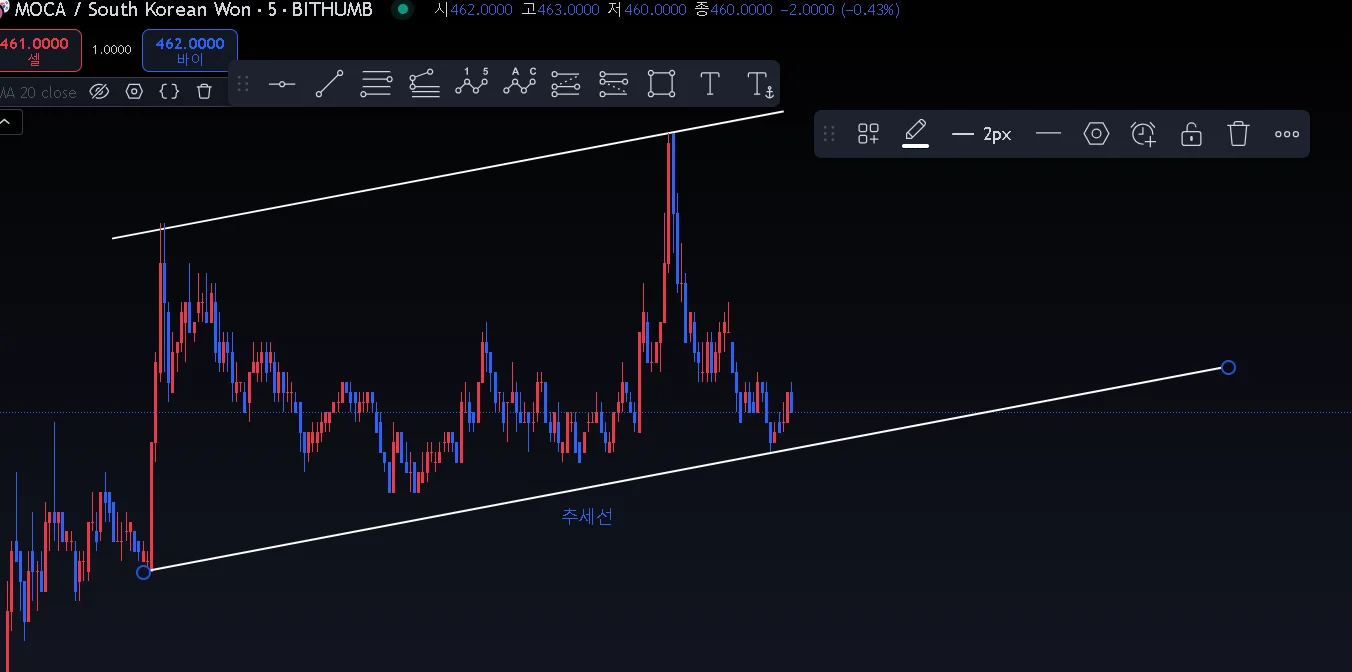1352x672 pixels.
Task: Edit the 1.0000 order quantity
Action: (x=112, y=50)
